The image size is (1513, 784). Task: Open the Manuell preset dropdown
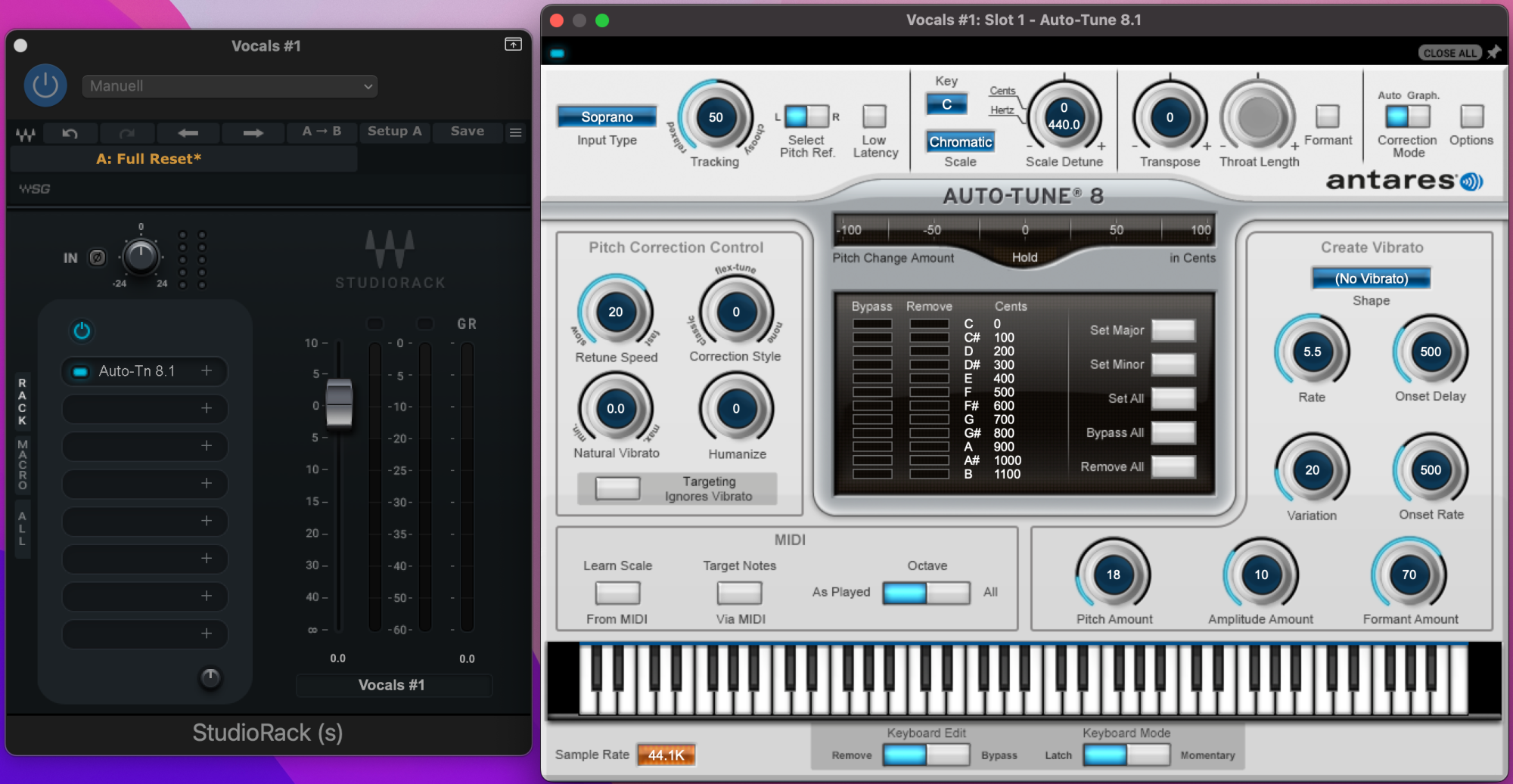pyautogui.click(x=230, y=86)
